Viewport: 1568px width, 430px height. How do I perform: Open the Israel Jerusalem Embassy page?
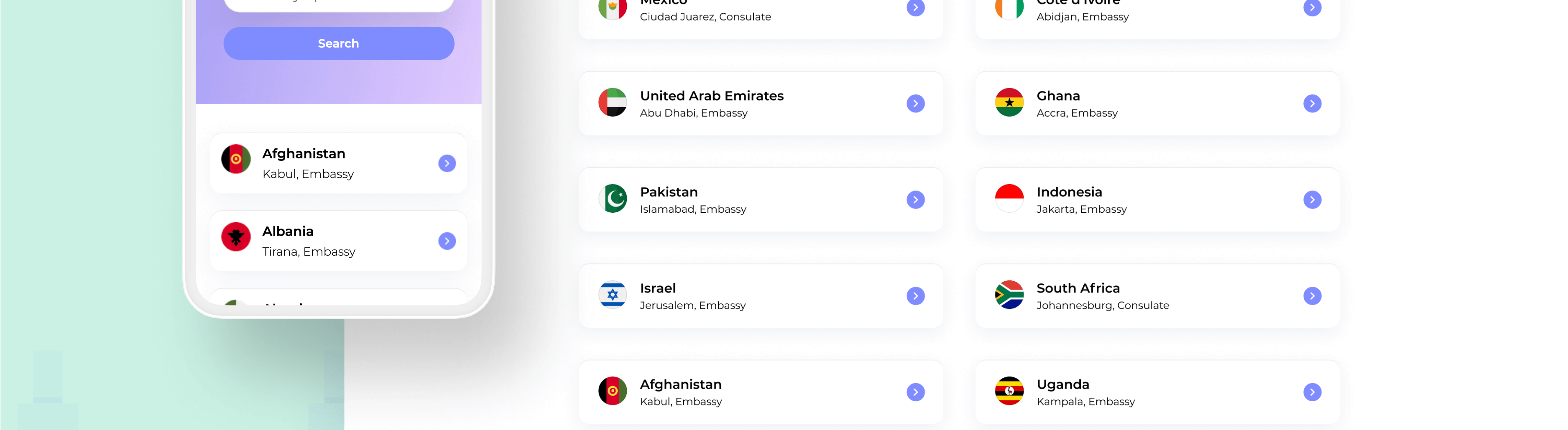pyautogui.click(x=915, y=295)
